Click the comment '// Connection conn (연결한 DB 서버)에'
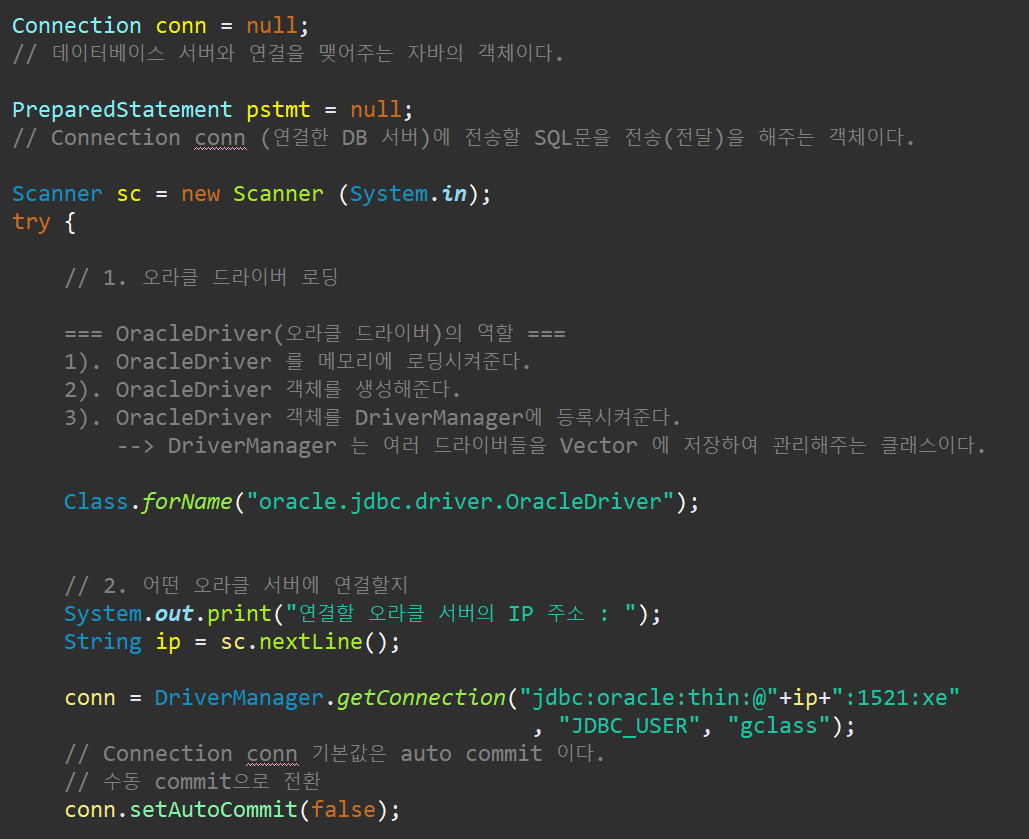 pyautogui.click(x=463, y=138)
